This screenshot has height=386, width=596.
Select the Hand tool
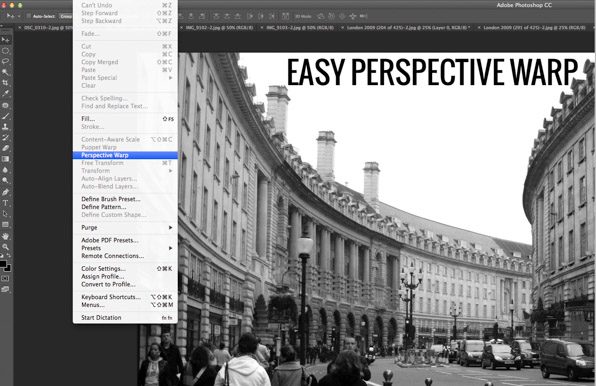point(5,236)
